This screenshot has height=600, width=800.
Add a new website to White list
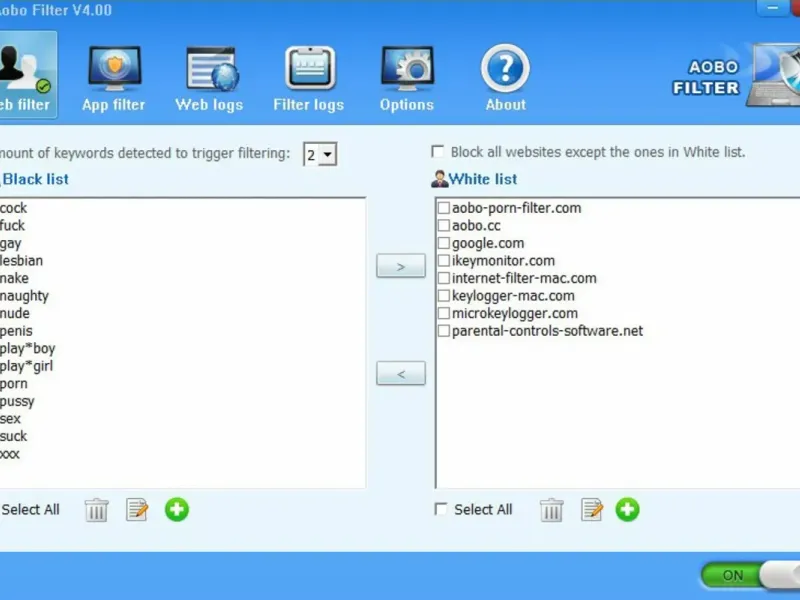click(x=628, y=510)
